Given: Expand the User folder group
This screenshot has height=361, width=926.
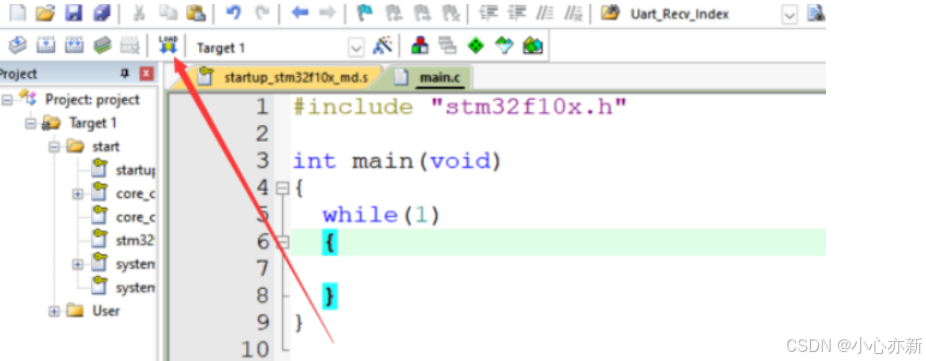Looking at the screenshot, I should click(x=54, y=311).
